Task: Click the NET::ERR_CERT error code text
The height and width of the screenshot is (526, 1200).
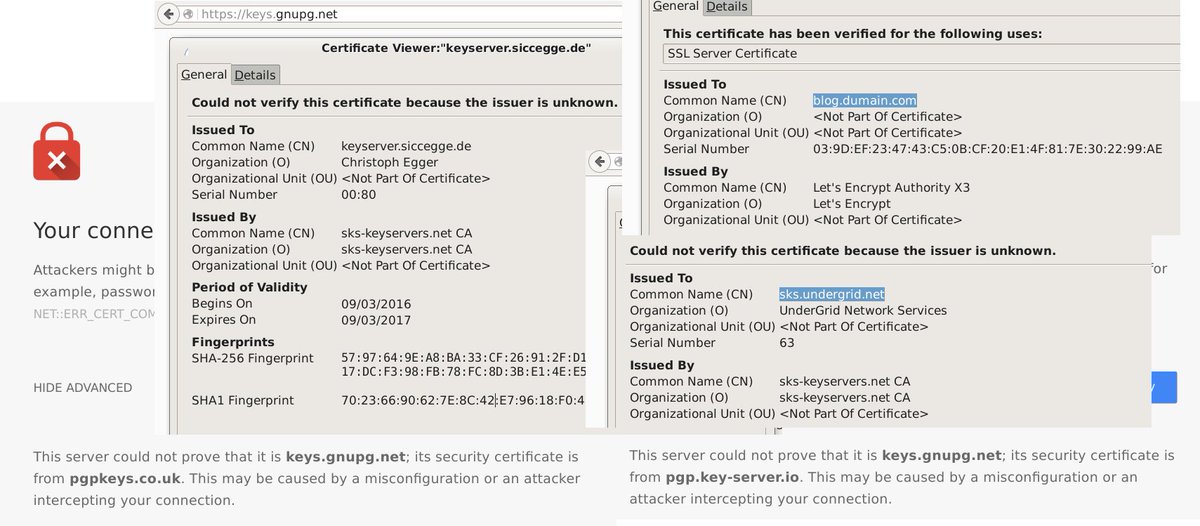Action: (x=95, y=314)
